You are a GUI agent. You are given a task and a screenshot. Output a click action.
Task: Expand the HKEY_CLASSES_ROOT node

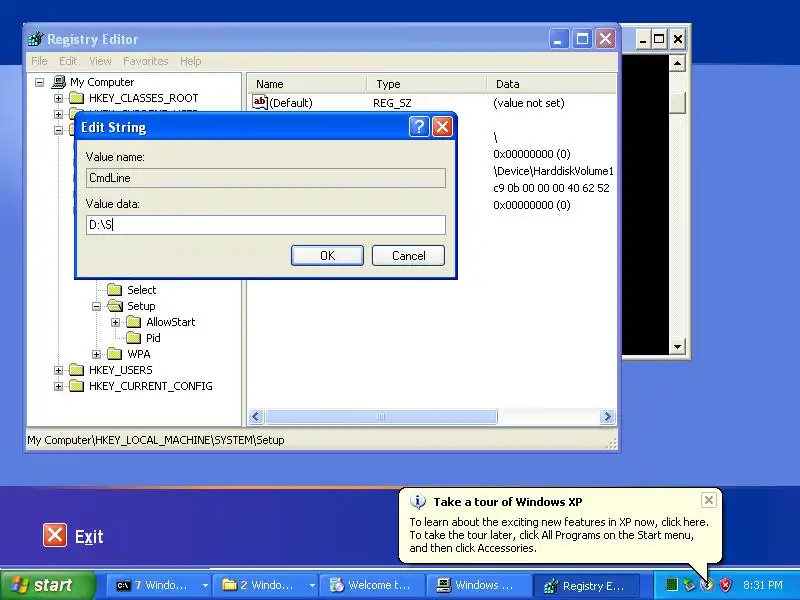coord(59,98)
